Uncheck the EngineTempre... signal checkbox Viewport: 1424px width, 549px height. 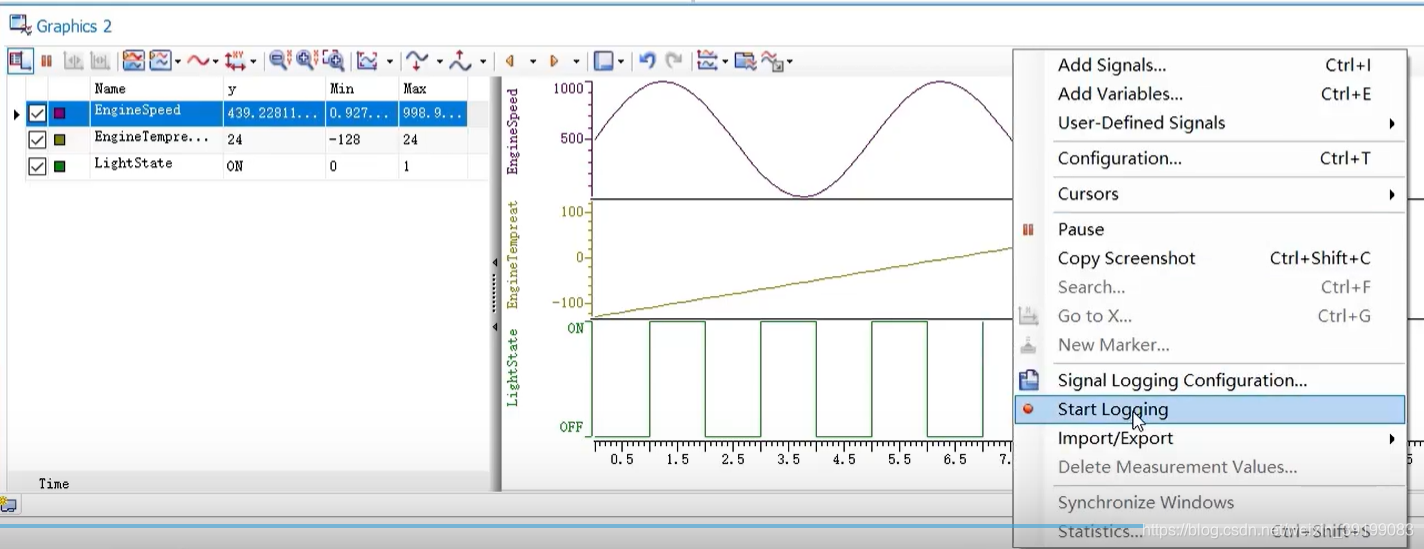click(x=37, y=140)
